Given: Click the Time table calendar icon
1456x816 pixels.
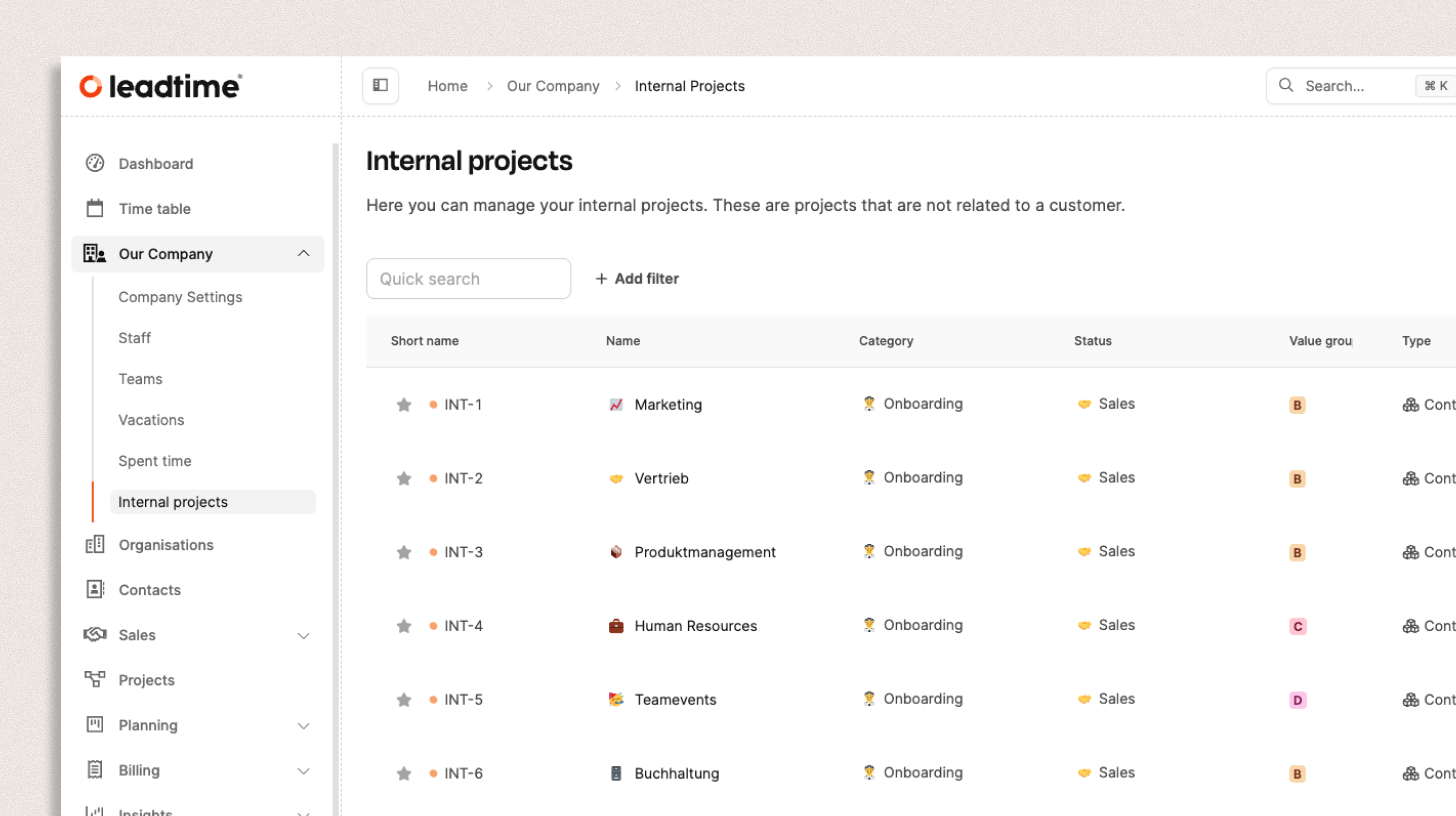Looking at the screenshot, I should pos(95,209).
